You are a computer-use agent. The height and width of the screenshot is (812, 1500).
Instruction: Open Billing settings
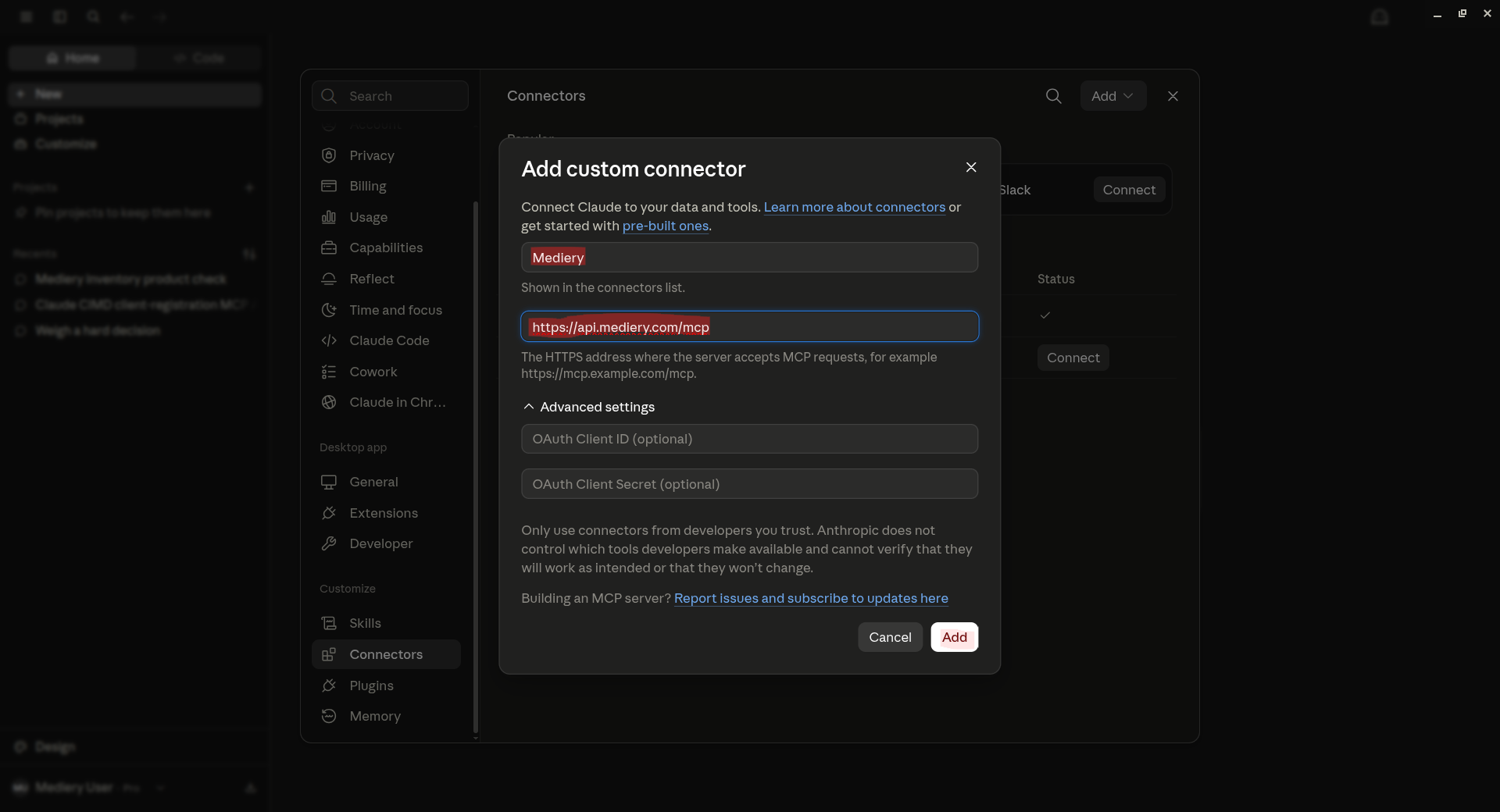point(386,186)
